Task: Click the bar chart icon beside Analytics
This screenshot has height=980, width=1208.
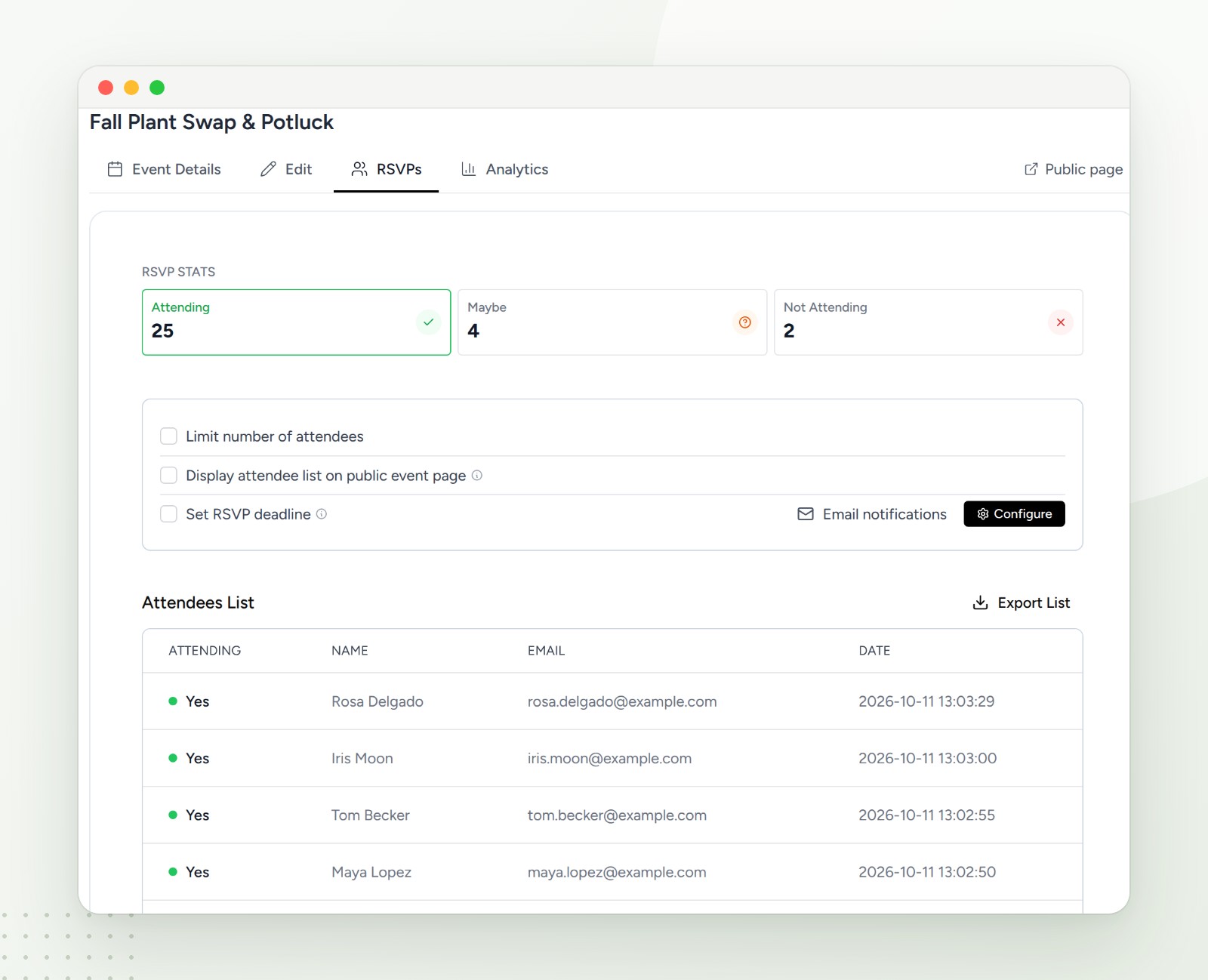Action: pyautogui.click(x=469, y=169)
